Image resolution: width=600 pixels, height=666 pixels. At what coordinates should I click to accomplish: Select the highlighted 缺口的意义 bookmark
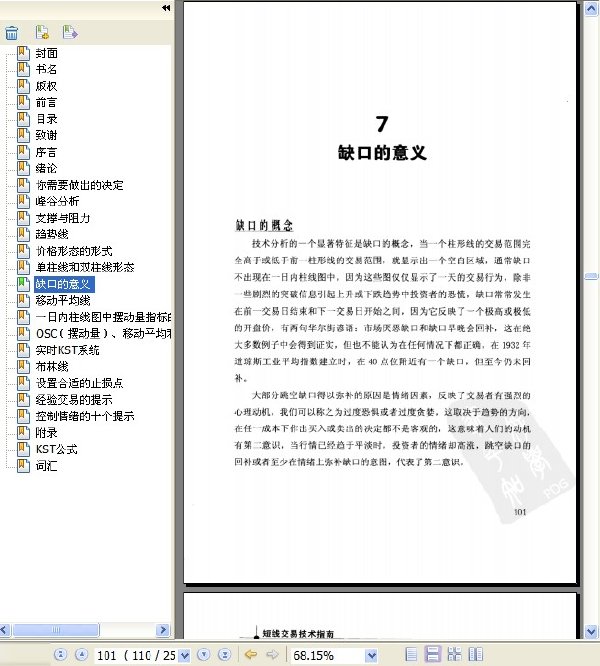pyautogui.click(x=64, y=284)
